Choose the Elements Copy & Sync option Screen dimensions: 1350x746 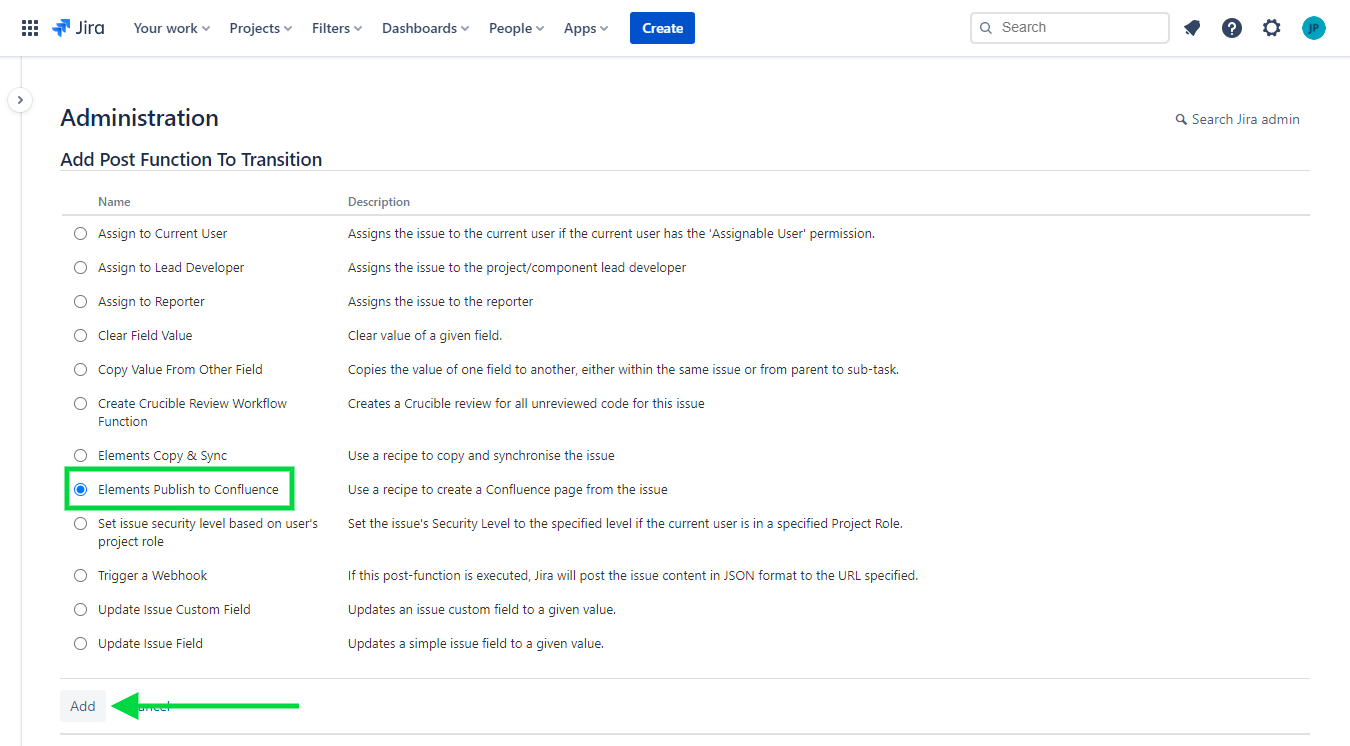point(81,456)
